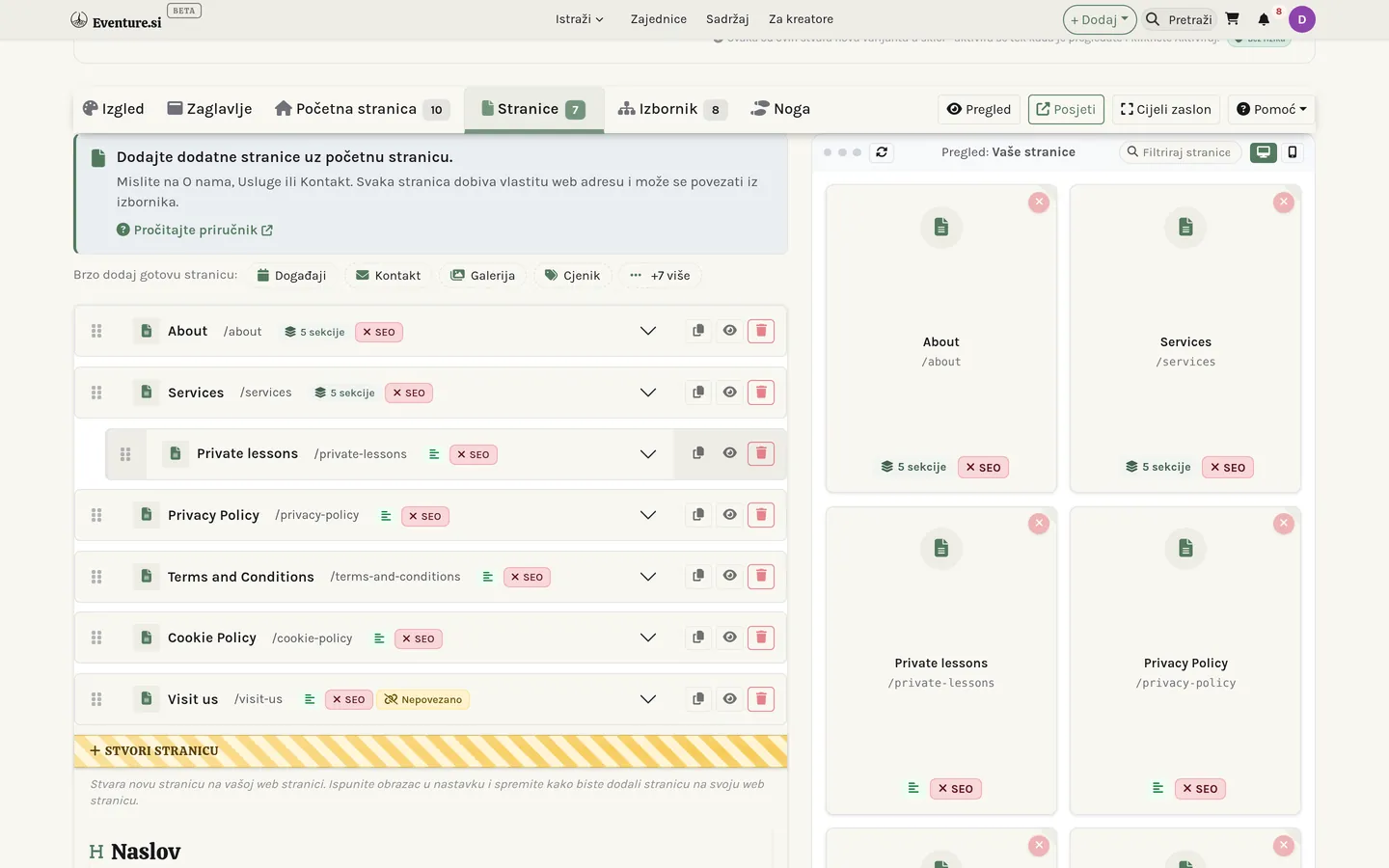This screenshot has width=1389, height=868.
Task: Open the Istraži dropdown in top navigation
Action: coord(579,19)
